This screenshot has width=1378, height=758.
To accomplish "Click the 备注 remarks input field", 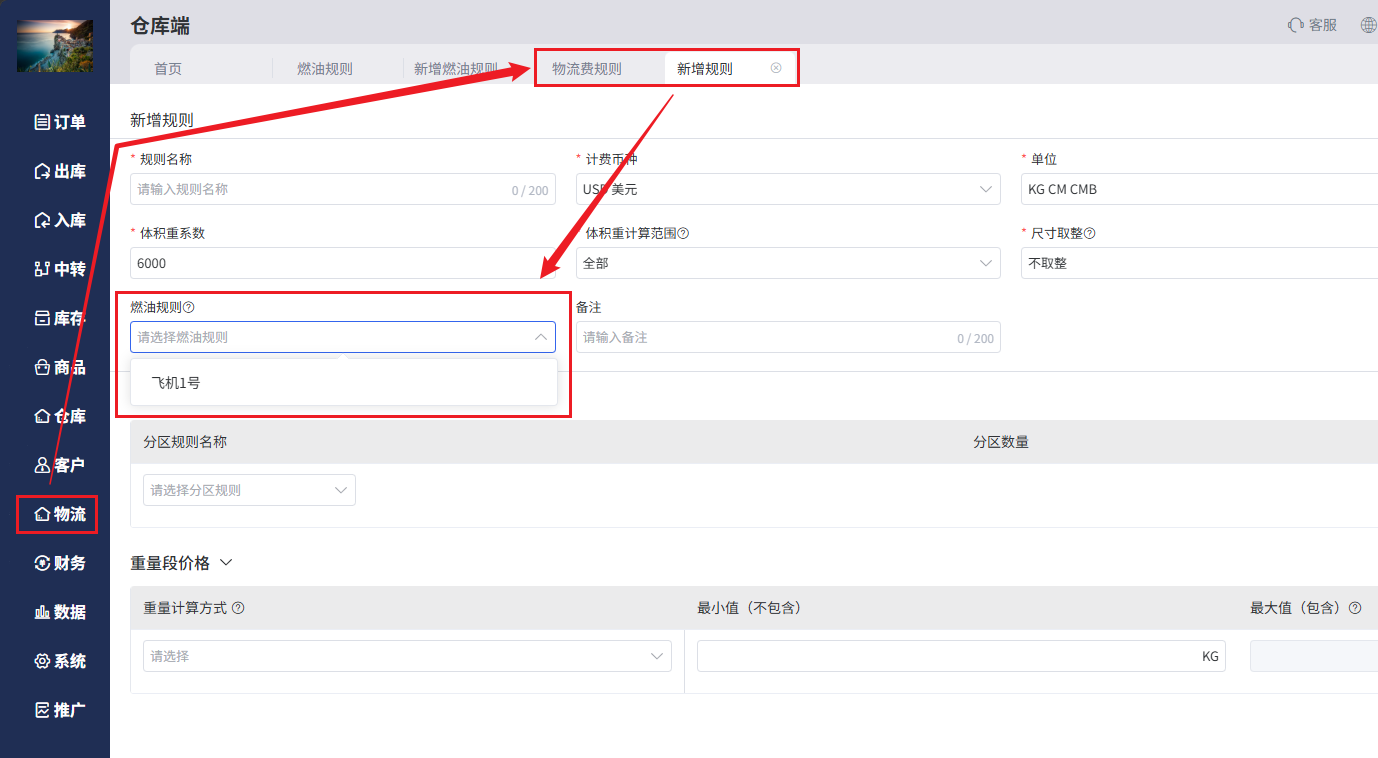I will (788, 337).
